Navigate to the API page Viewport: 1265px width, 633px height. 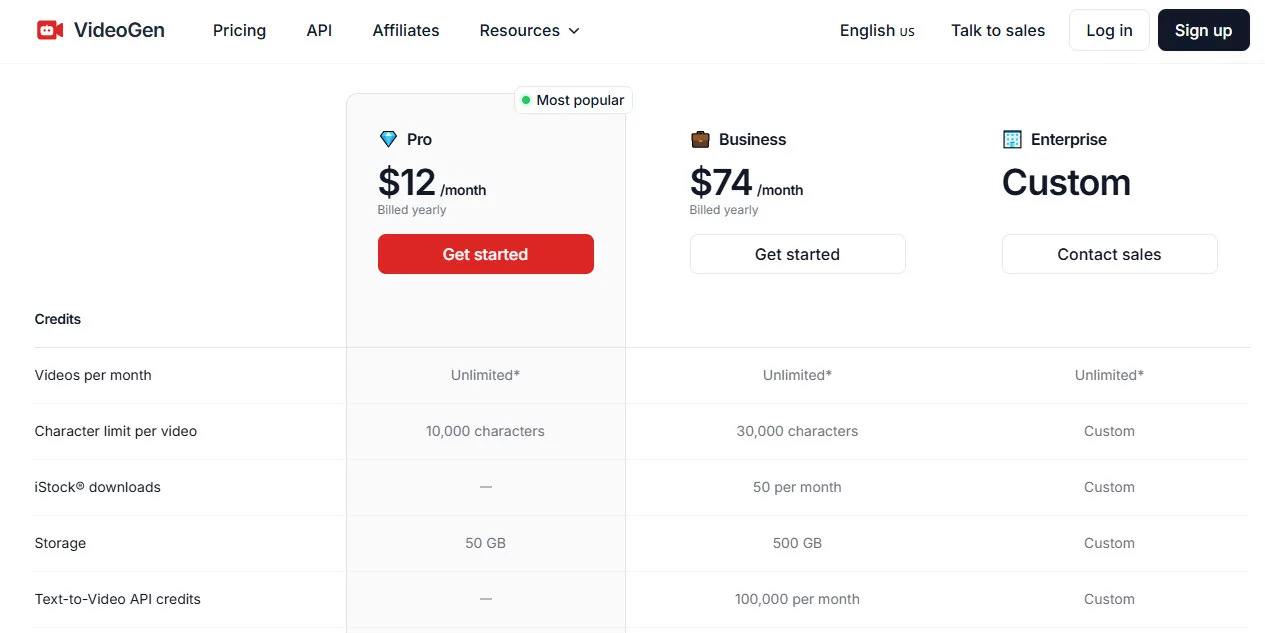(319, 31)
